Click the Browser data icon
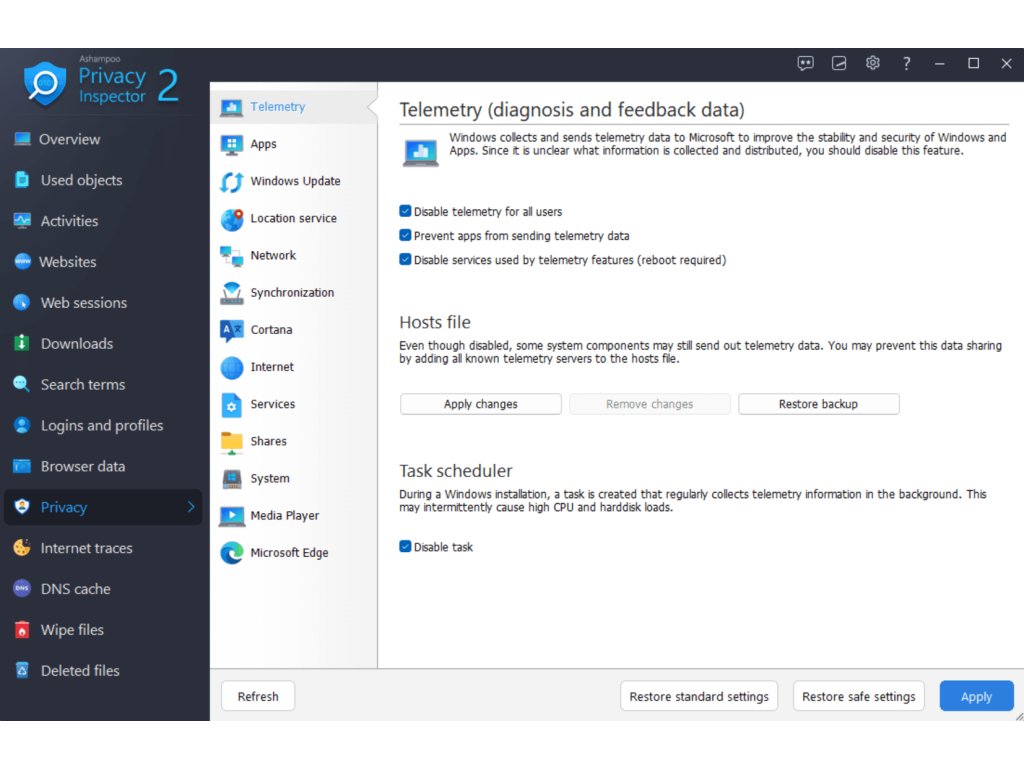The image size is (1024, 768). [22, 466]
